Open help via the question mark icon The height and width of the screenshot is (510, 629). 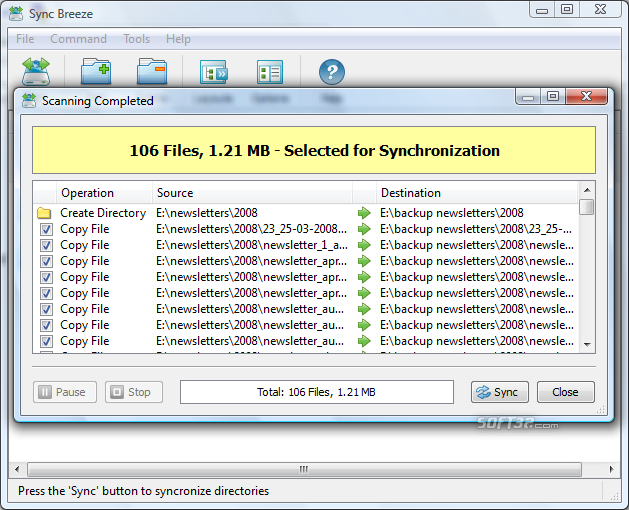click(332, 72)
